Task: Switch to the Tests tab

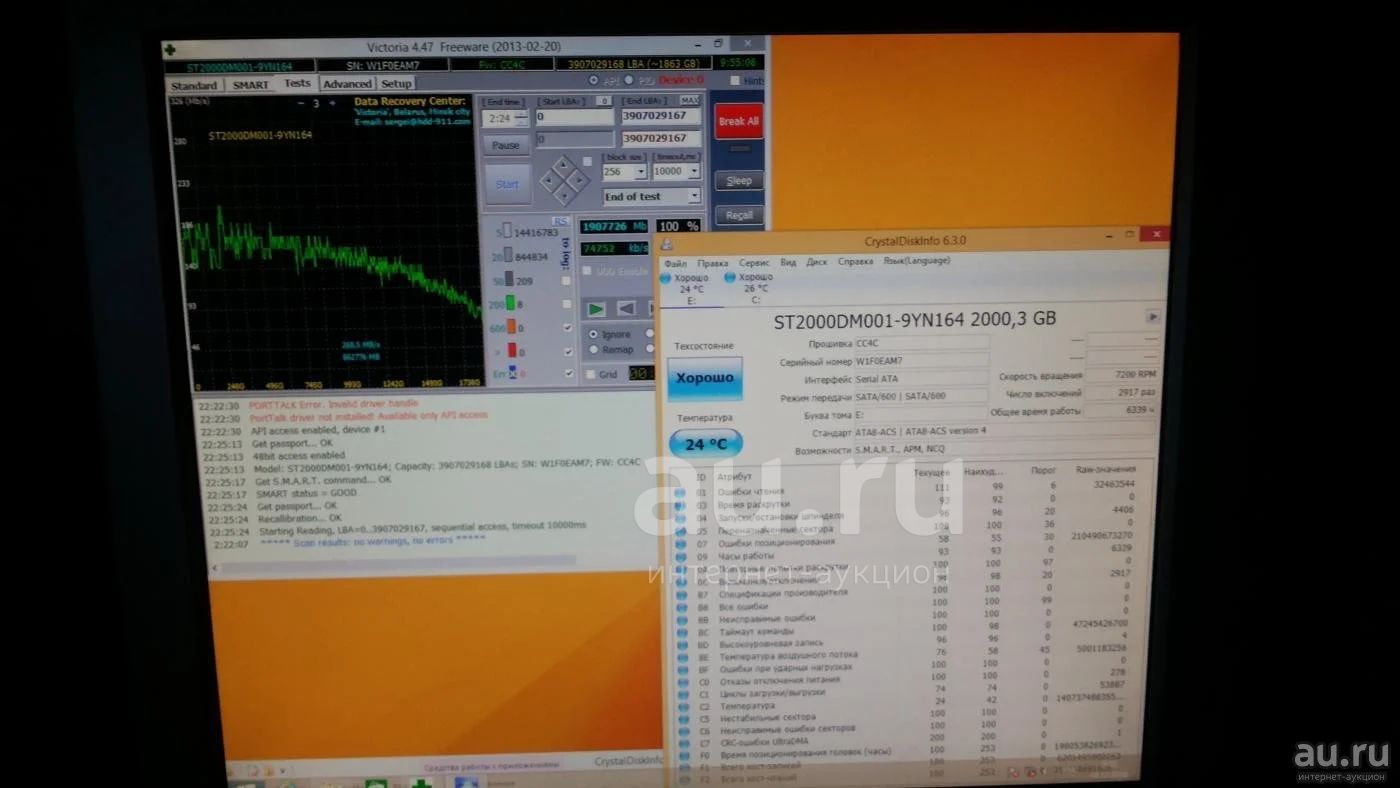Action: tap(298, 83)
